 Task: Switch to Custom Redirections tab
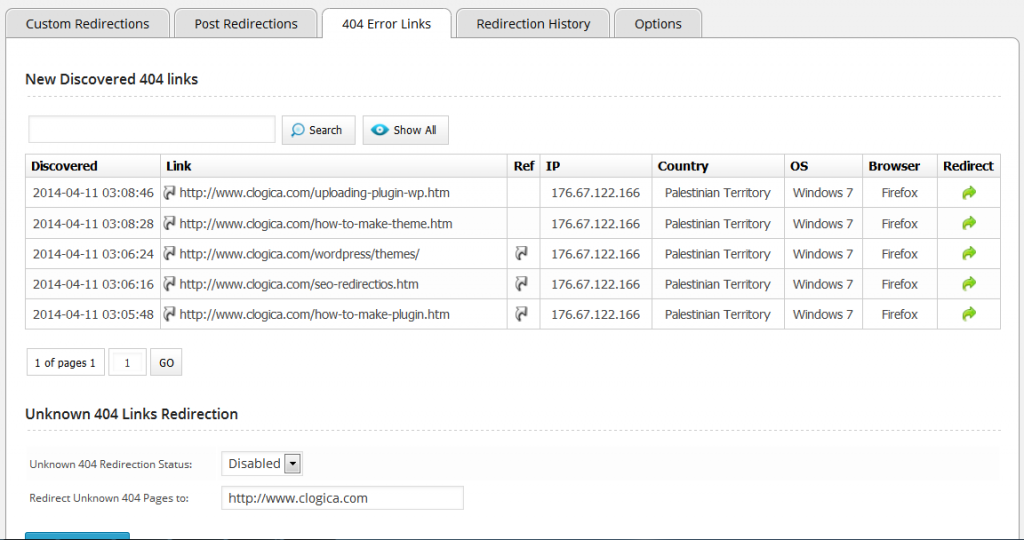pyautogui.click(x=87, y=23)
